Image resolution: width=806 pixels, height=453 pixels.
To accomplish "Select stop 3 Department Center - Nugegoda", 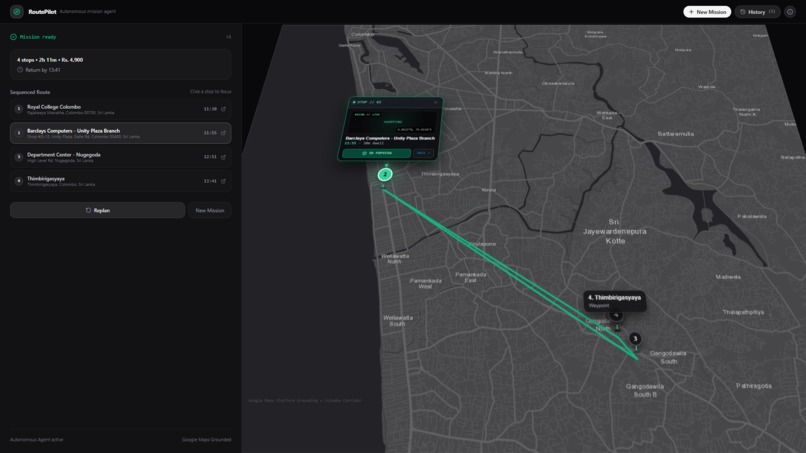I will [x=120, y=157].
